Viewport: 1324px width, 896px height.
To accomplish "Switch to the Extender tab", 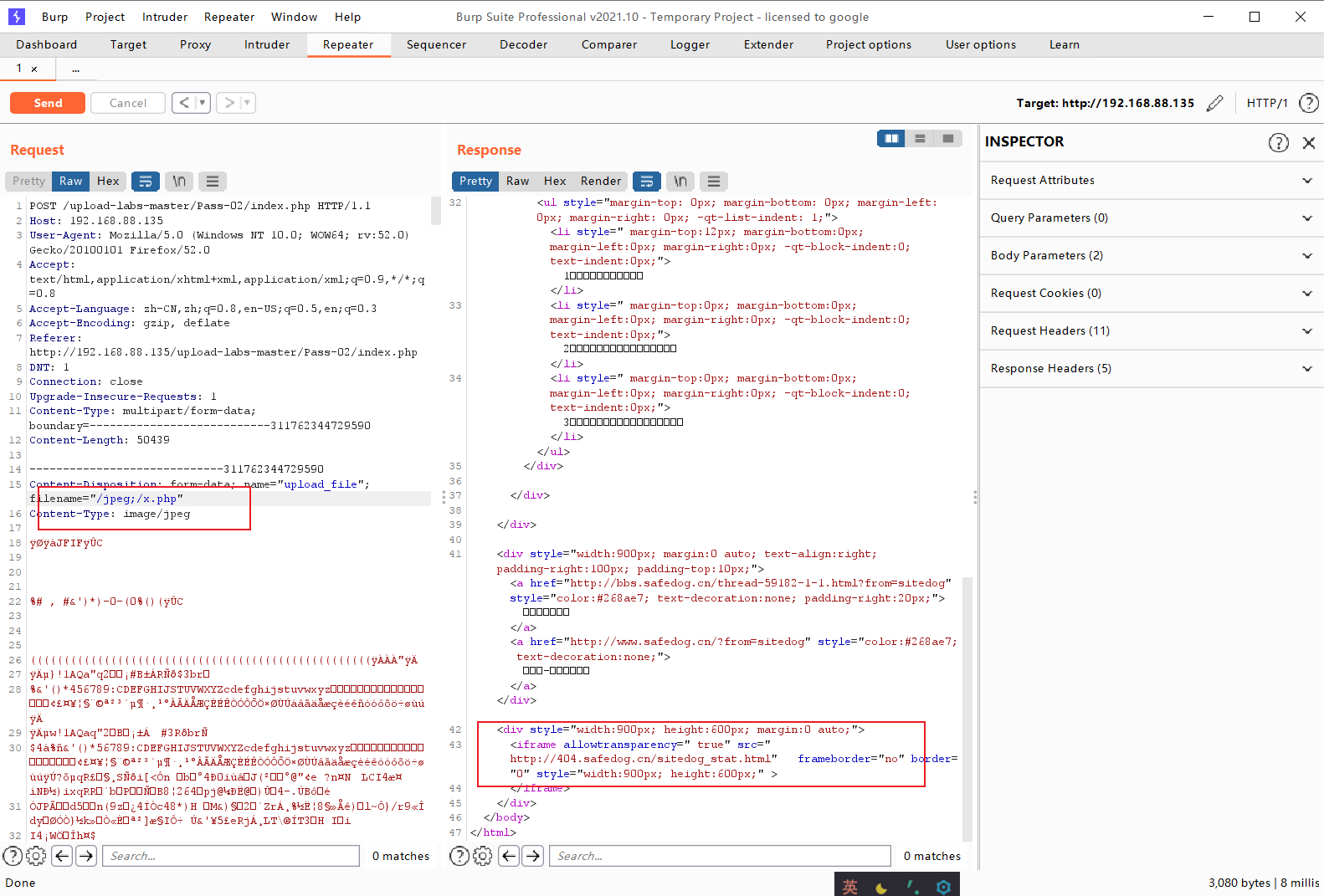I will point(768,45).
